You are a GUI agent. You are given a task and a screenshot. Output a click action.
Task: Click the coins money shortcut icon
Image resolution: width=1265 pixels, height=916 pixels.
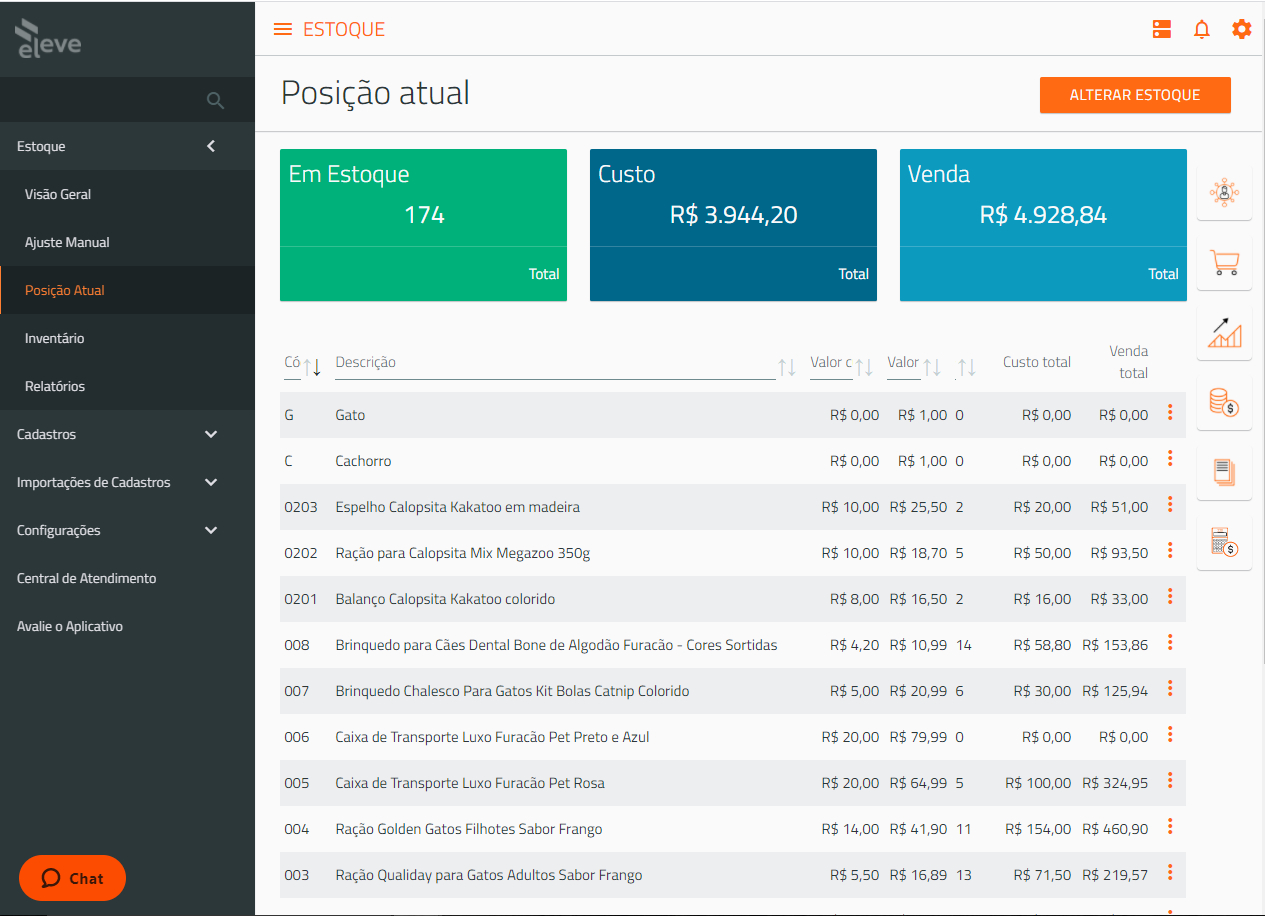coord(1224,403)
